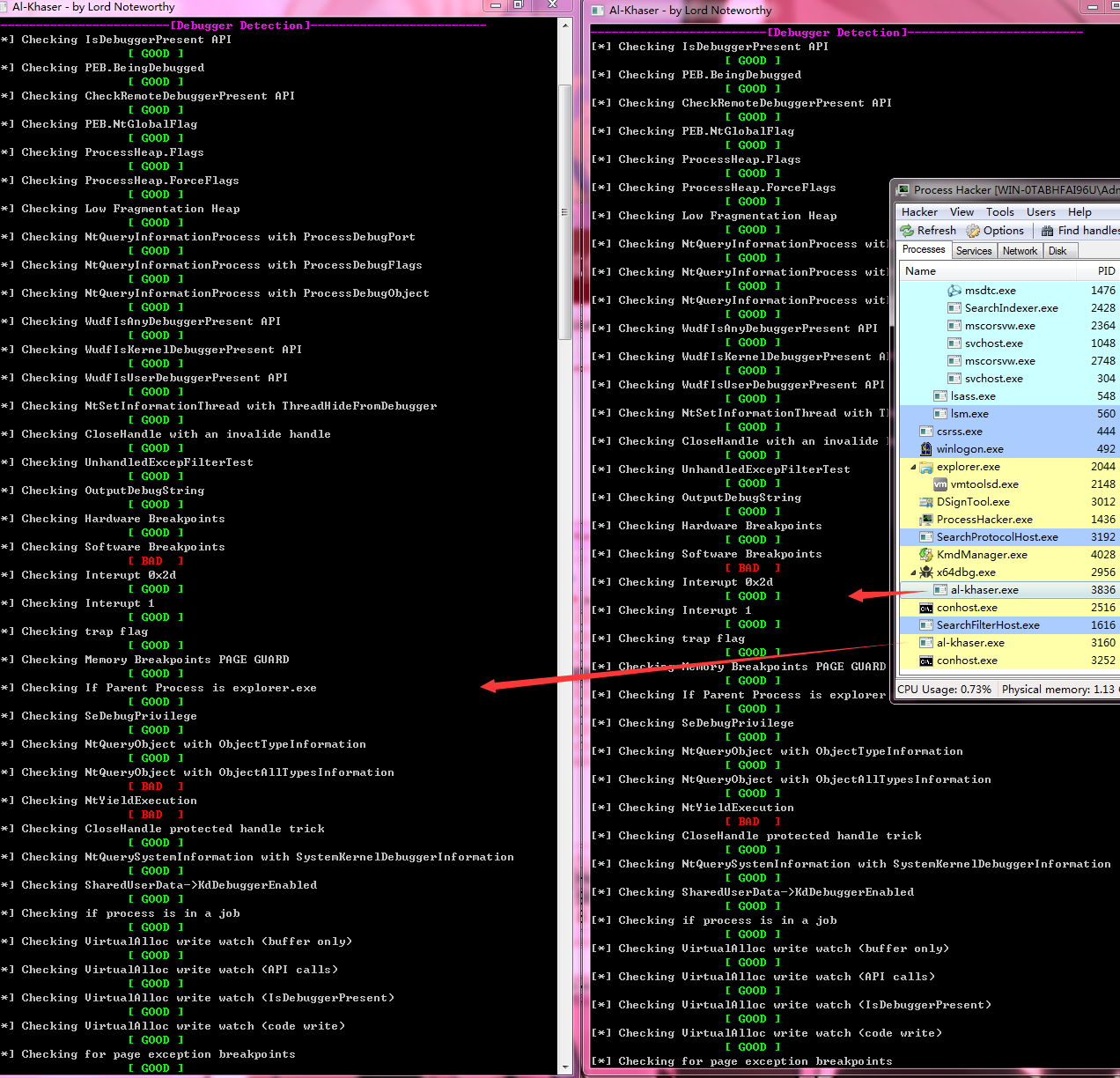Click the vmtoolsd.exe vm icon
This screenshot has height=1078, width=1120.
pyautogui.click(x=940, y=484)
